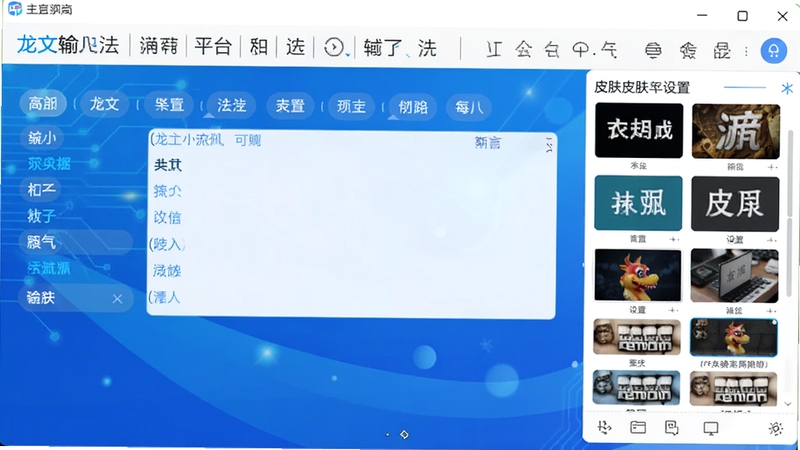The width and height of the screenshot is (800, 450).
Task: Switch to the first pill tab 高朗
Action: coord(43,104)
